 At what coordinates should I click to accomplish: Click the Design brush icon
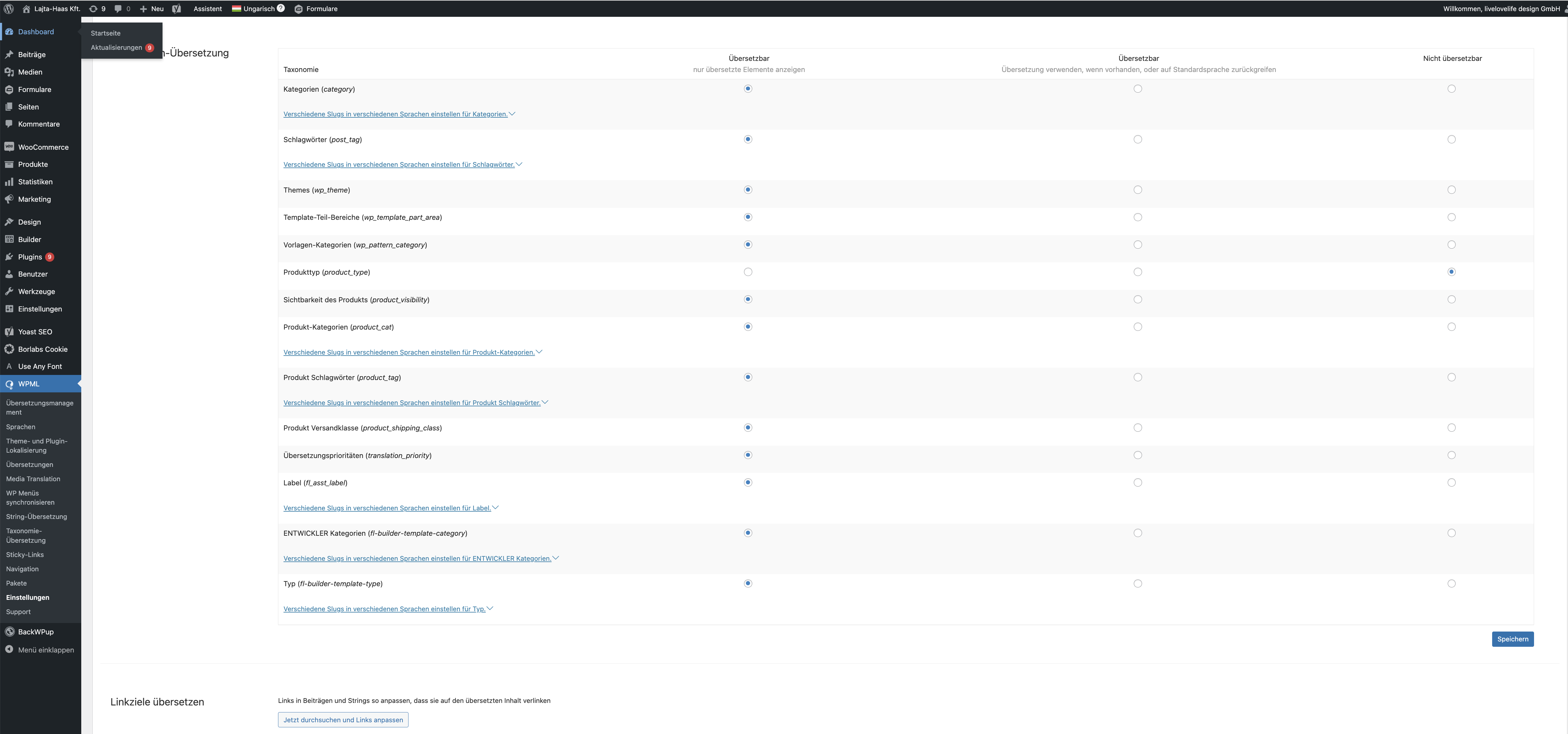(x=9, y=222)
